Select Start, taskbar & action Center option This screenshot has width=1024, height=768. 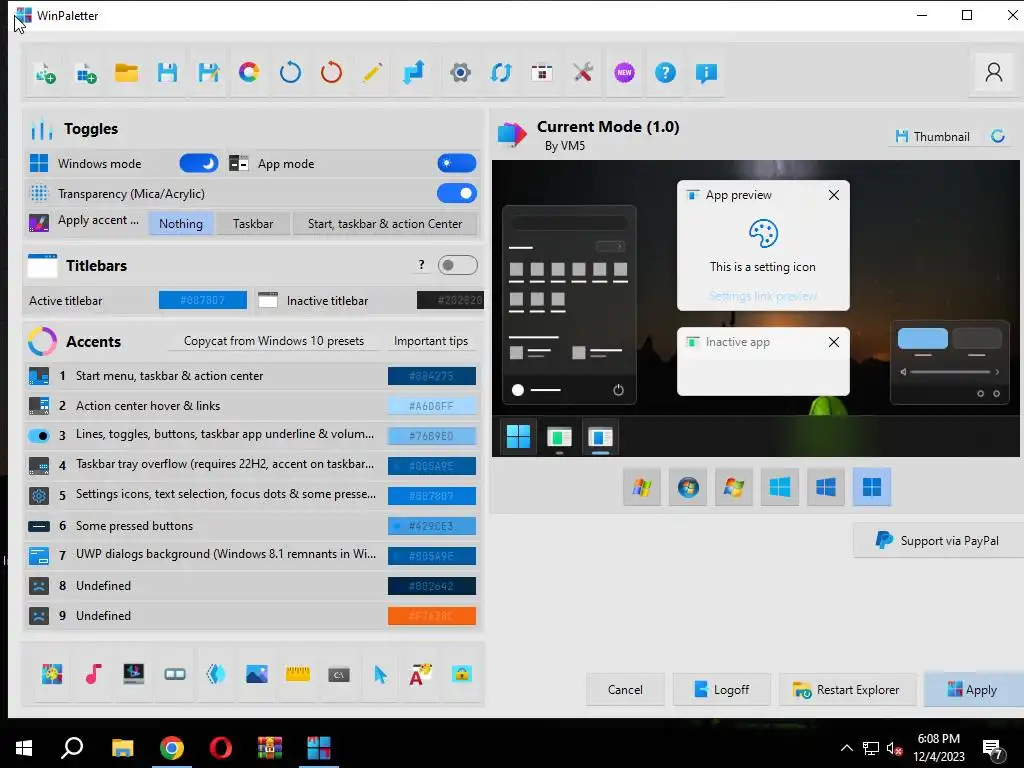[x=385, y=224]
